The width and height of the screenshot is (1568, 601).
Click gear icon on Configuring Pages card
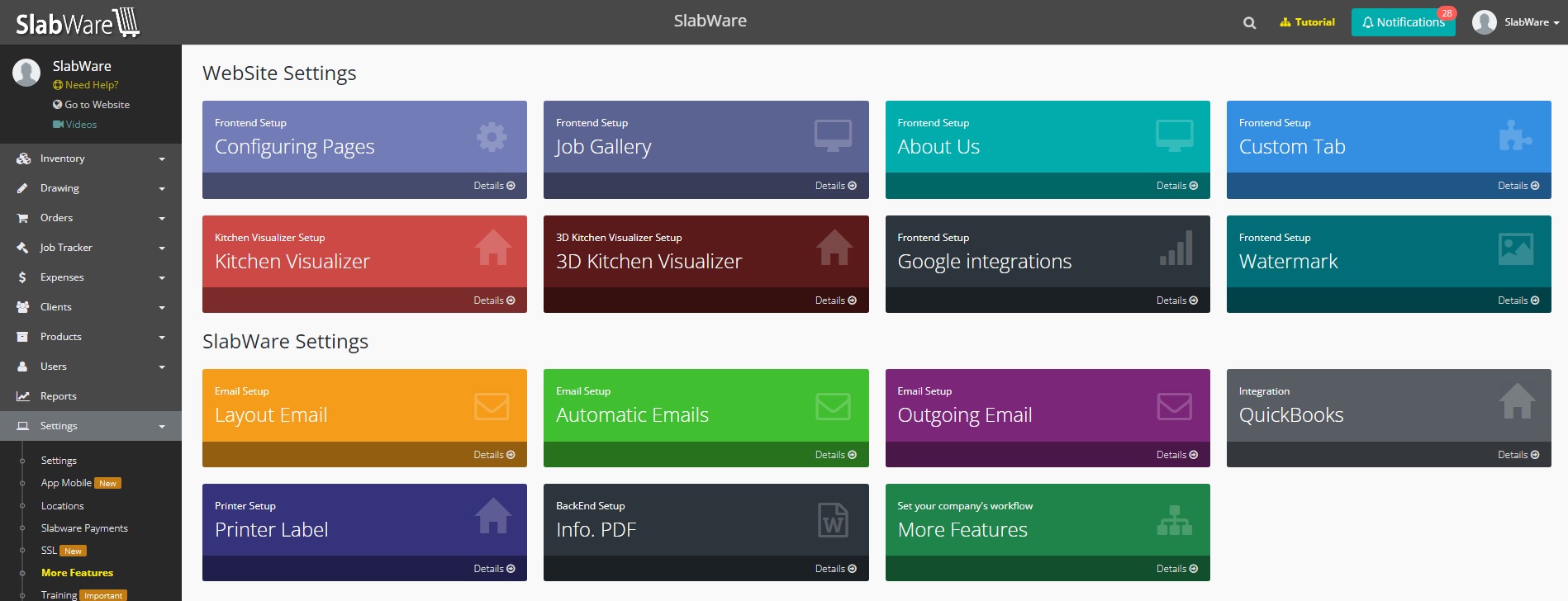point(492,136)
